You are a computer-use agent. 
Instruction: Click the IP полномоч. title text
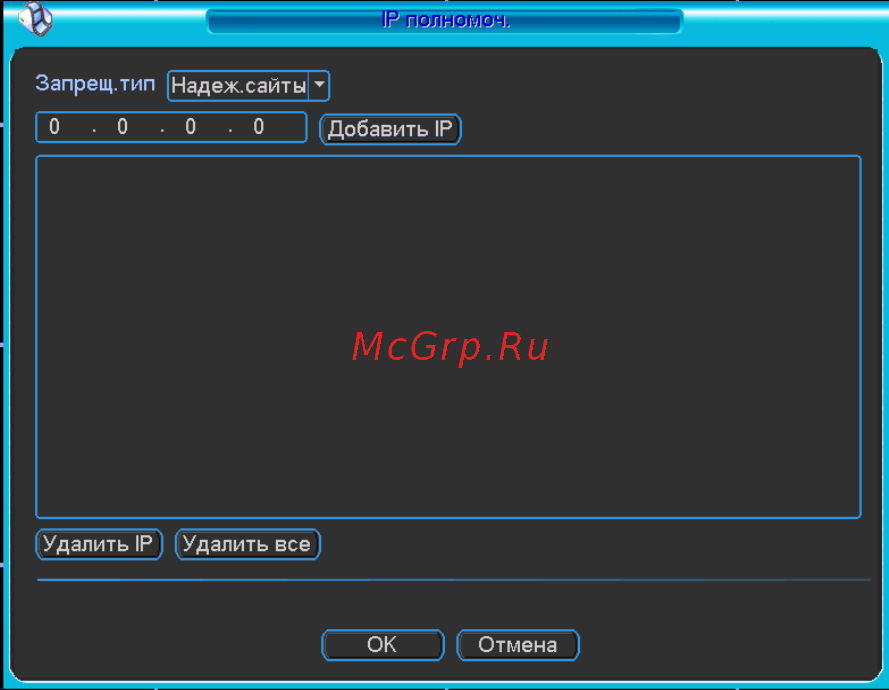(446, 20)
